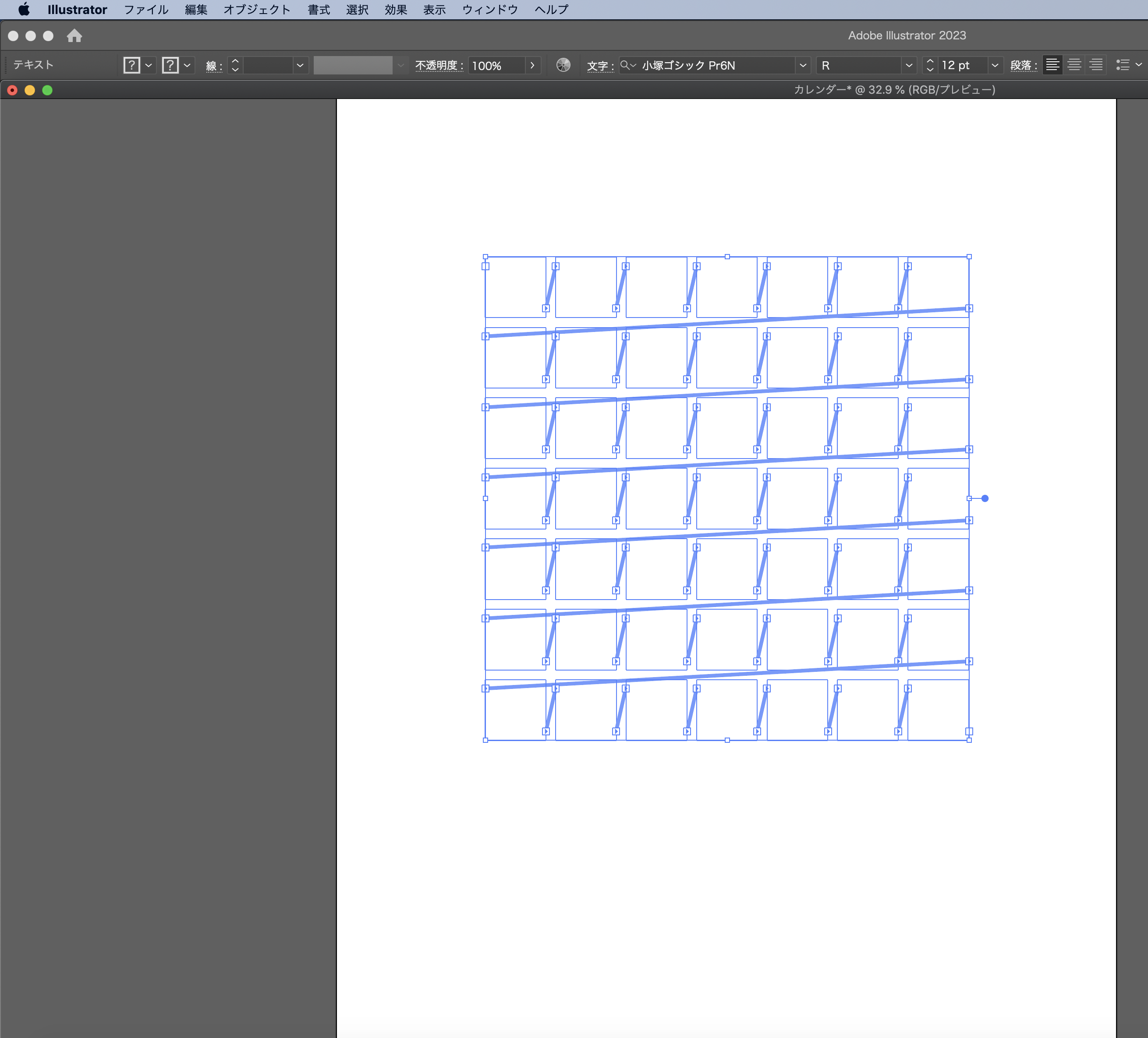Click the 段落 label link
Screen dimensions: 1148x1038
(1023, 66)
